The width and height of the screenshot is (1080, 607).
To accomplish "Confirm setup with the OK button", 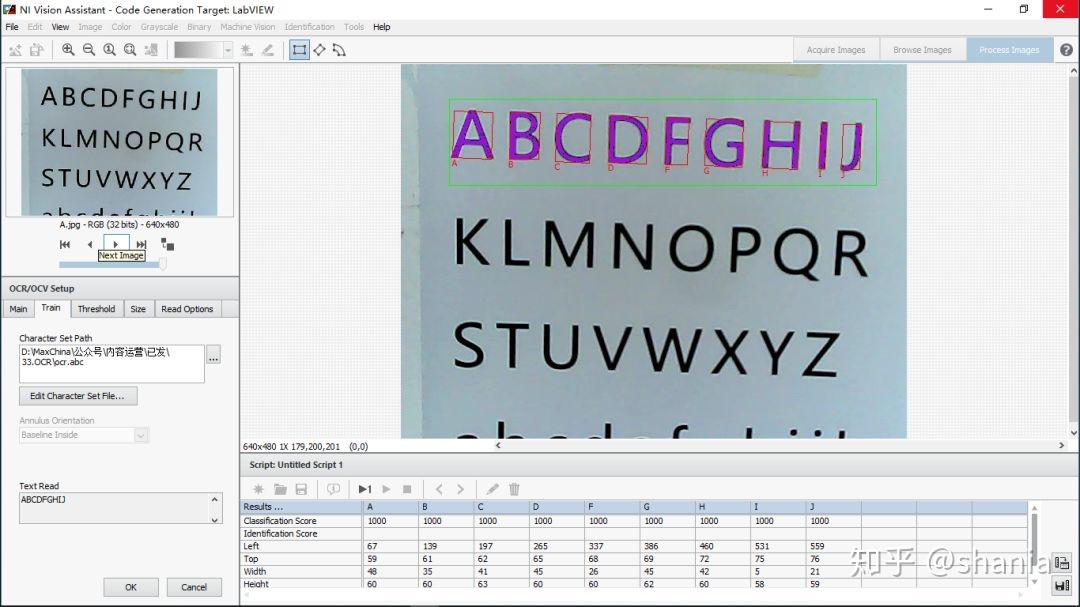I will 130,587.
